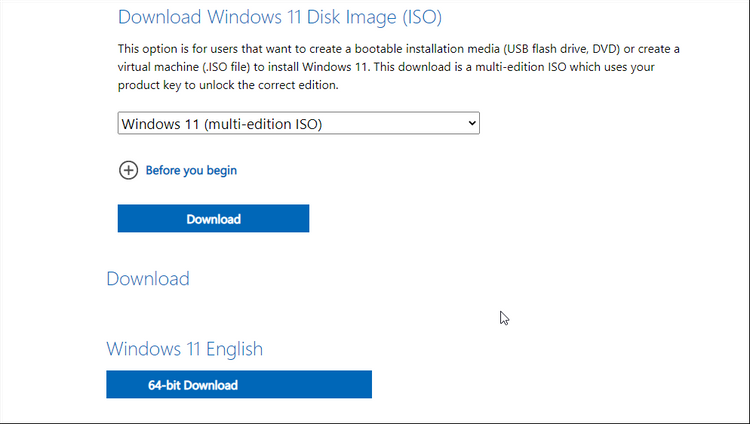The width and height of the screenshot is (750, 424).
Task: Open the Before you begin section text
Action: click(x=191, y=170)
